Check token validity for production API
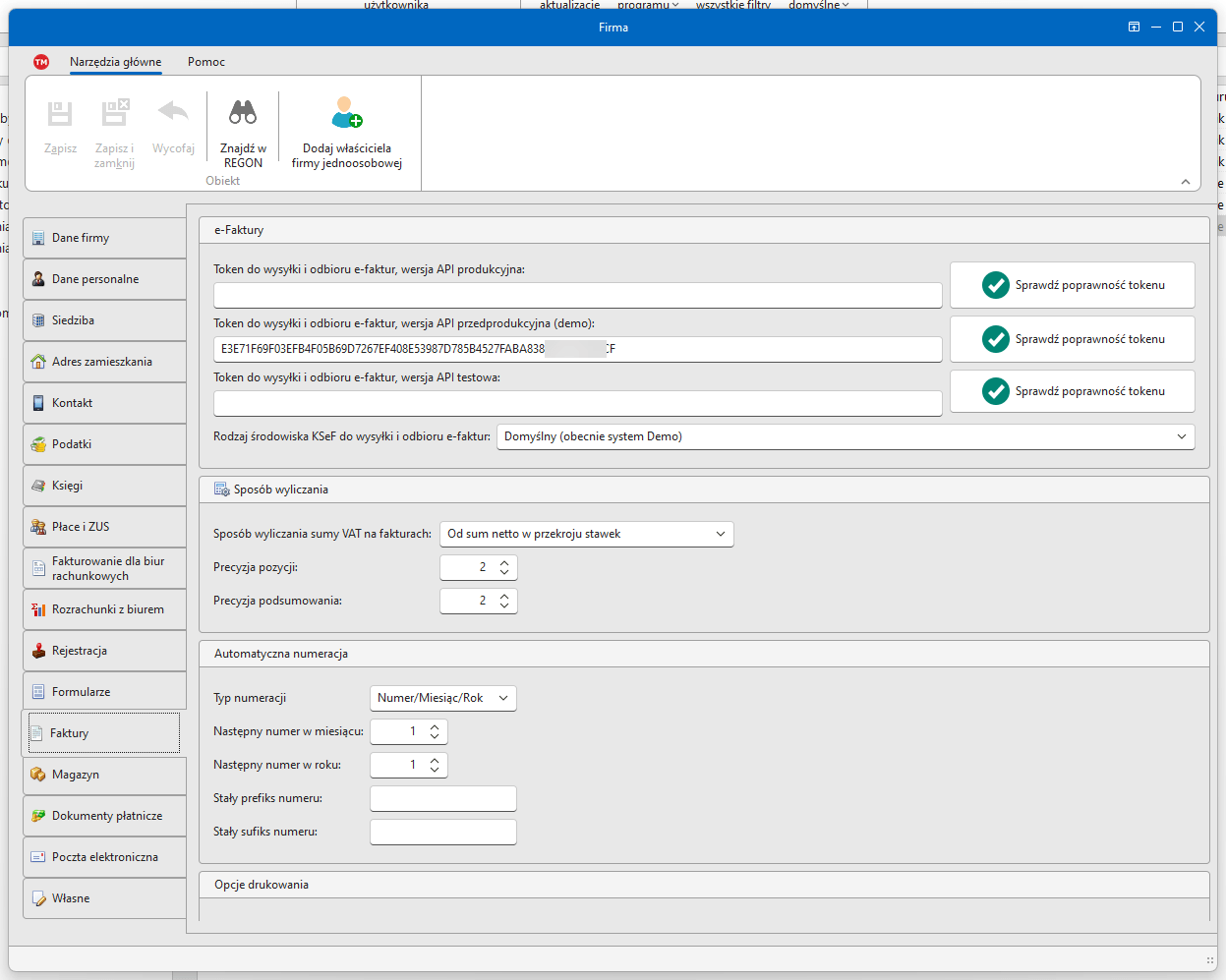 (1072, 285)
